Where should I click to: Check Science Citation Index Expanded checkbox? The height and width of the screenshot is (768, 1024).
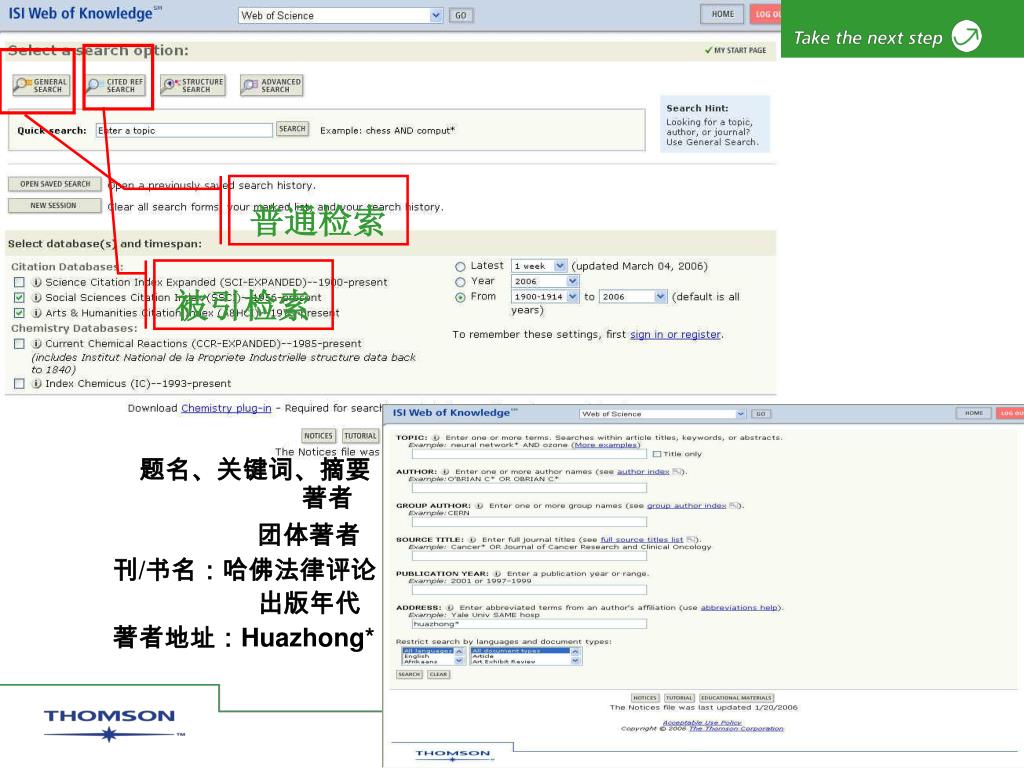coord(19,282)
